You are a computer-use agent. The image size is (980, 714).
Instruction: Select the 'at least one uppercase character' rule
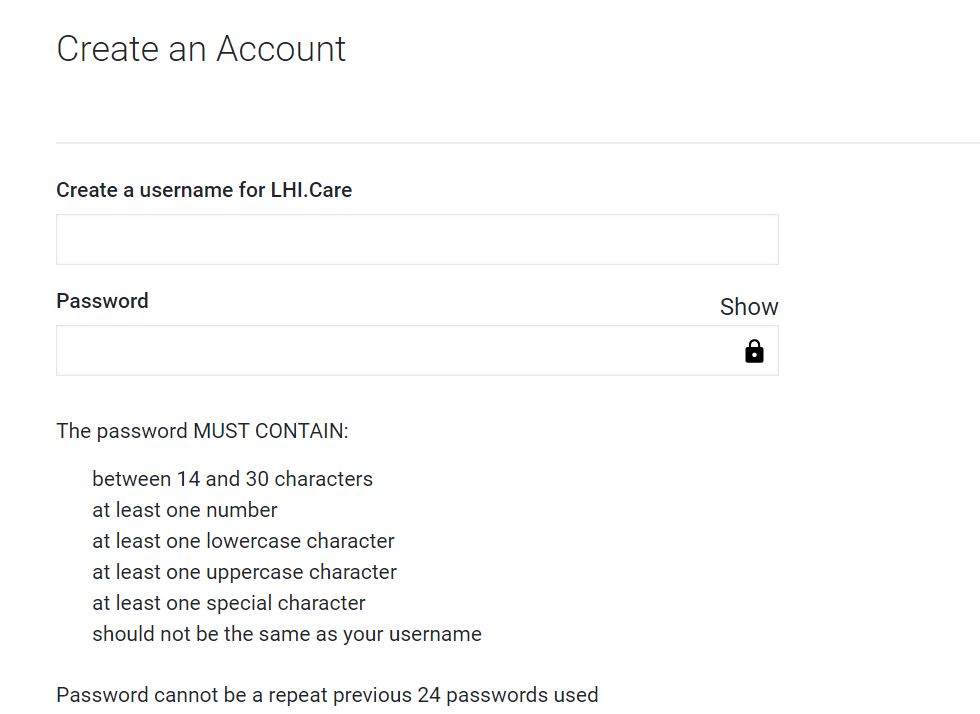(x=244, y=572)
